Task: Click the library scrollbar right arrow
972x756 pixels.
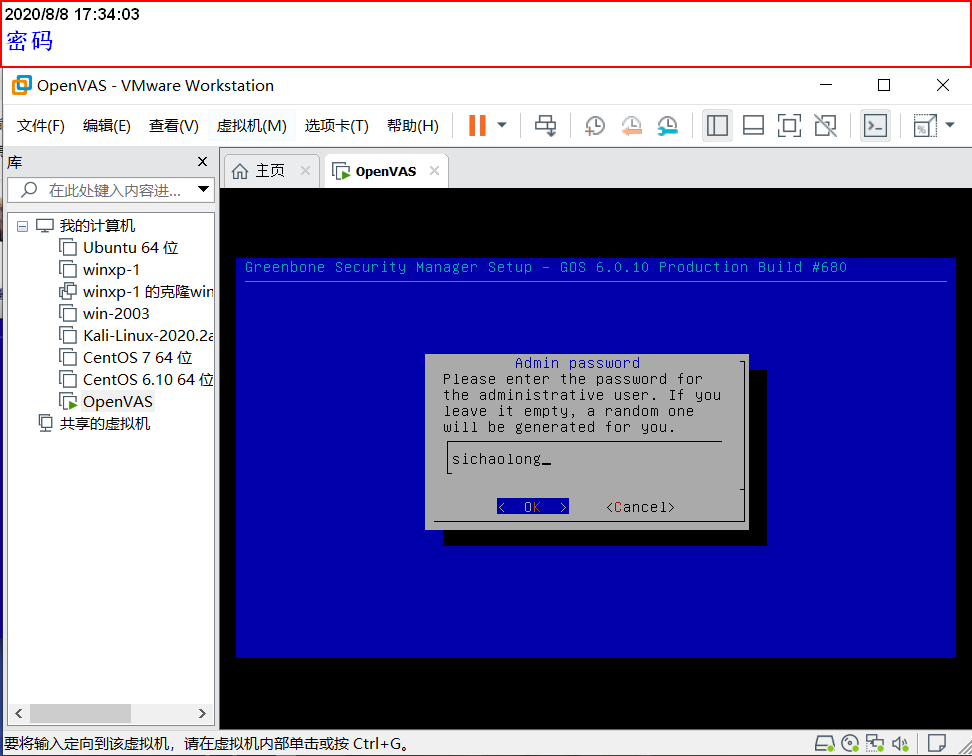Action: coord(202,713)
